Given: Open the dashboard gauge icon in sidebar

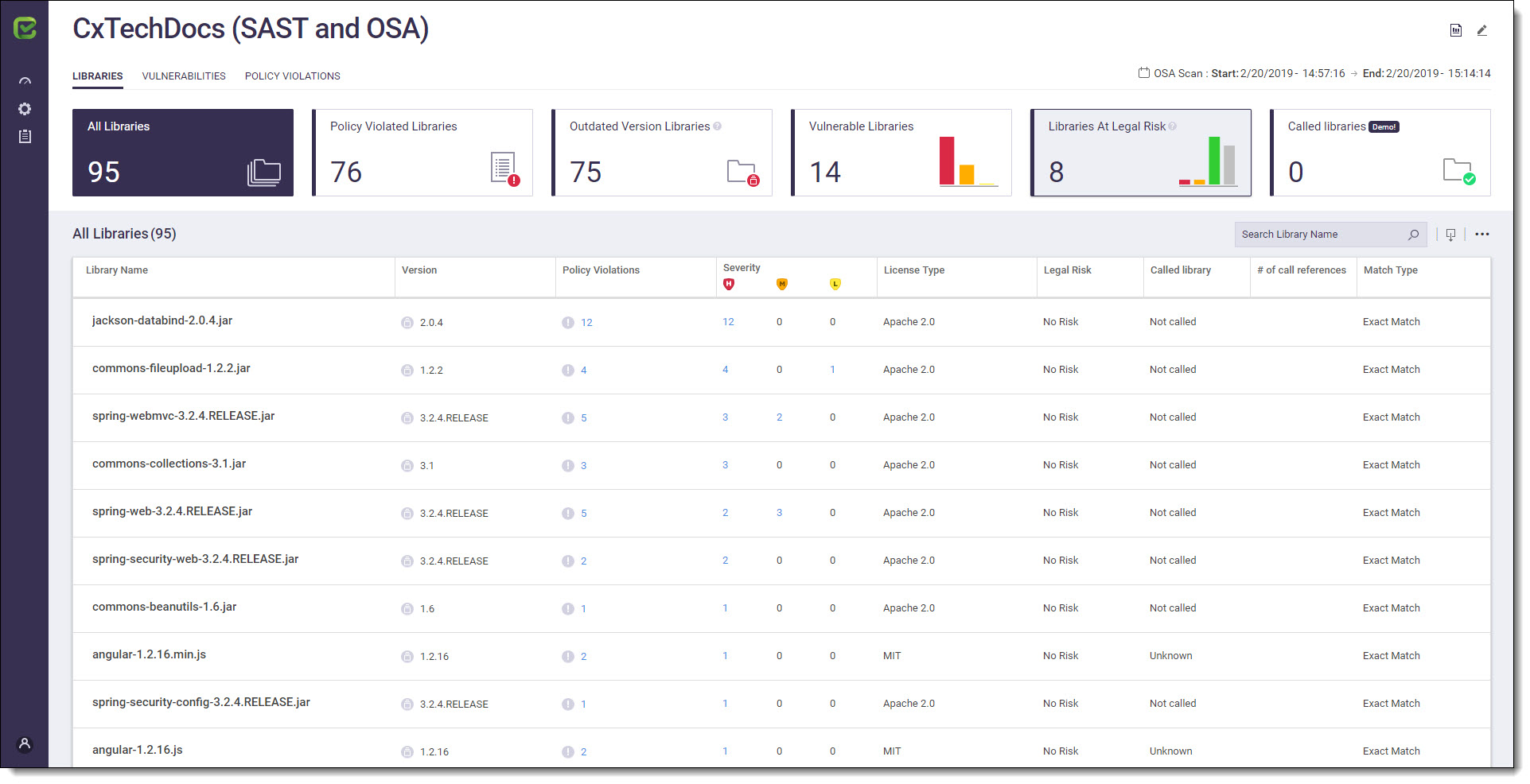Looking at the screenshot, I should tap(25, 81).
